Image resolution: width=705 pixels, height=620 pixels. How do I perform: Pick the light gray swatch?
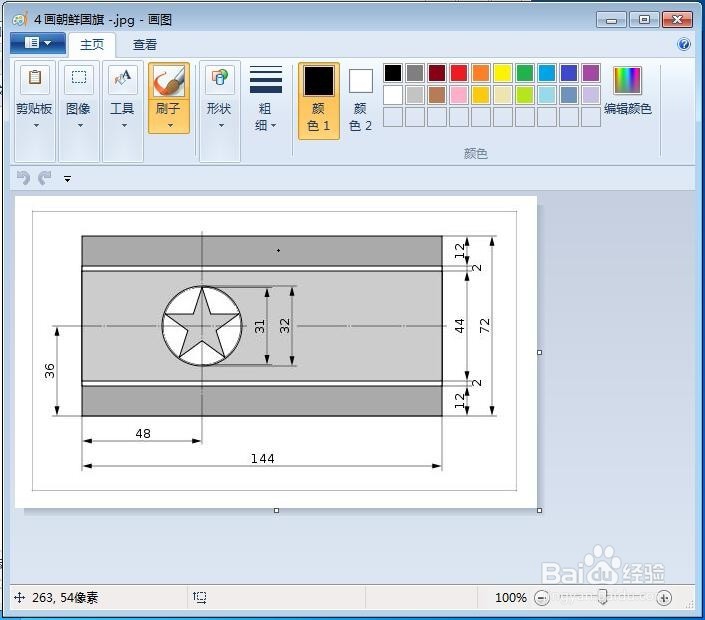click(x=415, y=95)
